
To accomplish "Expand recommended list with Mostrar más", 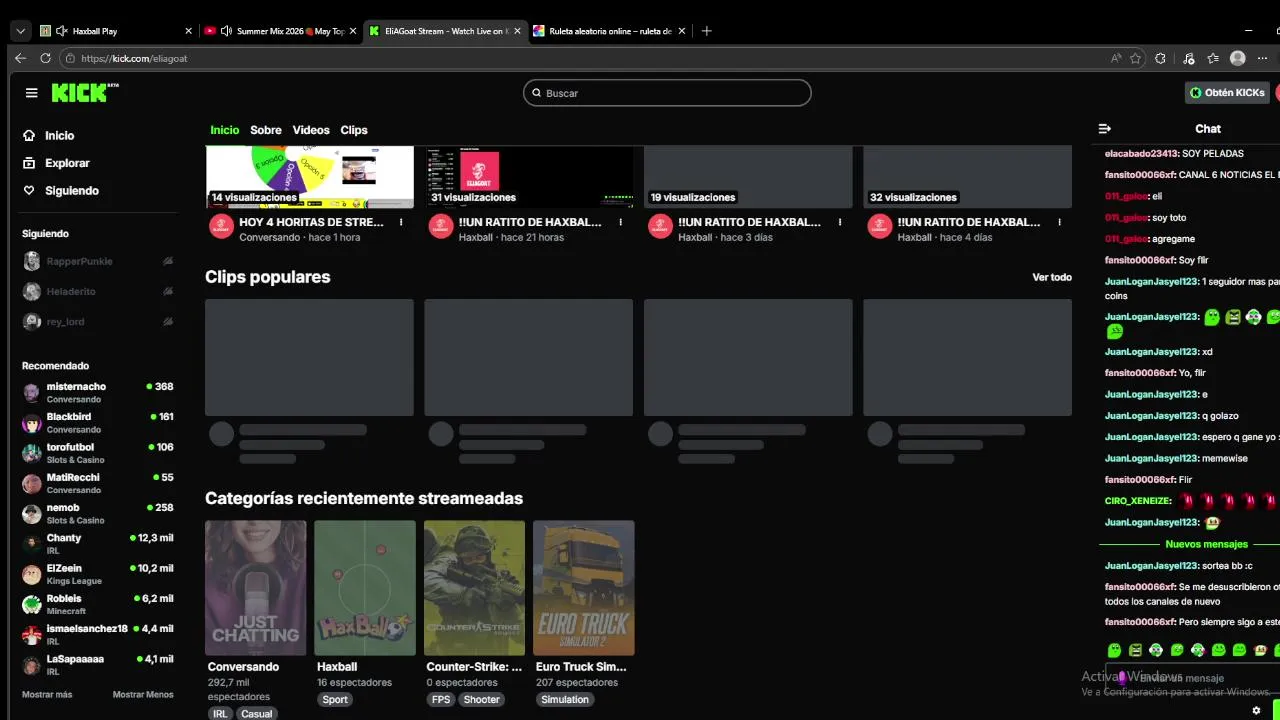I will tap(47, 694).
